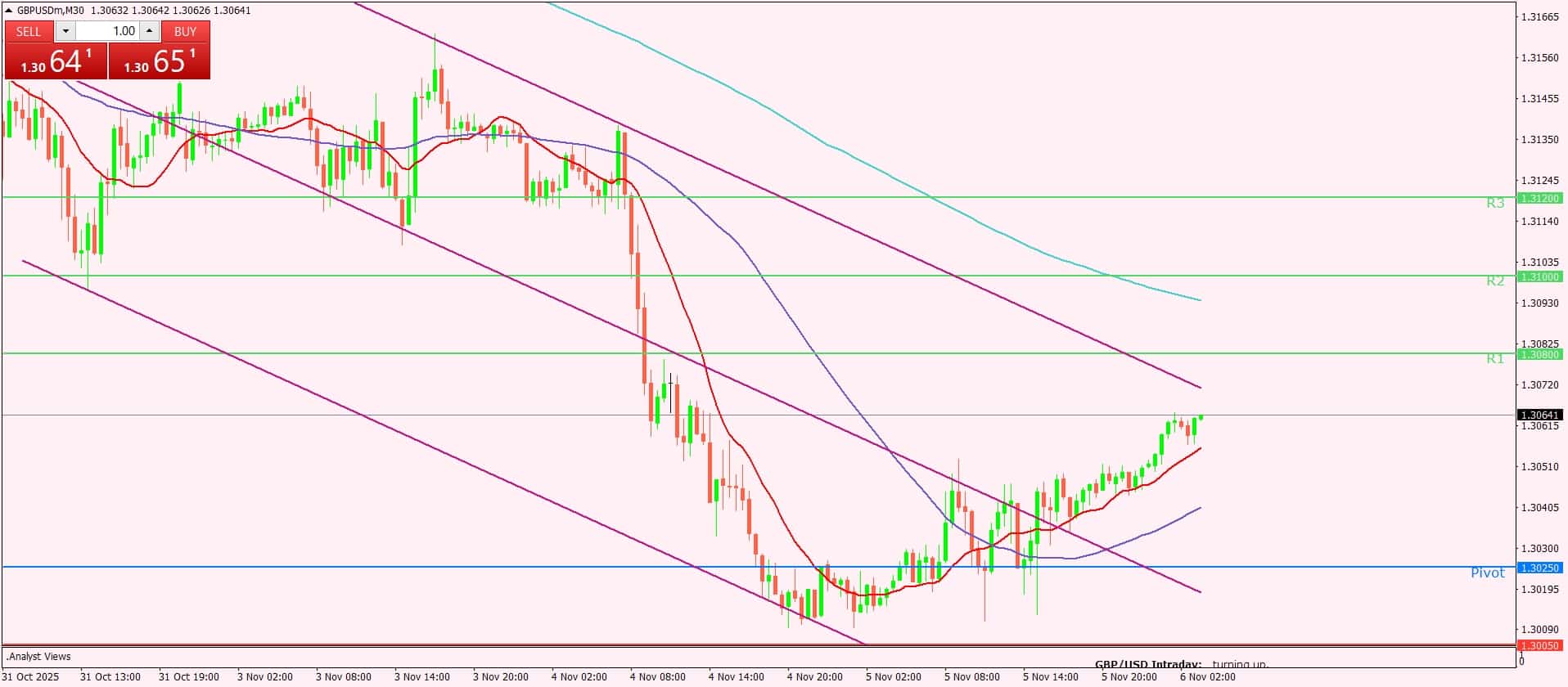The height and width of the screenshot is (687, 1568).
Task: Click the 1.30 65 buy price tile
Action: coord(160,61)
